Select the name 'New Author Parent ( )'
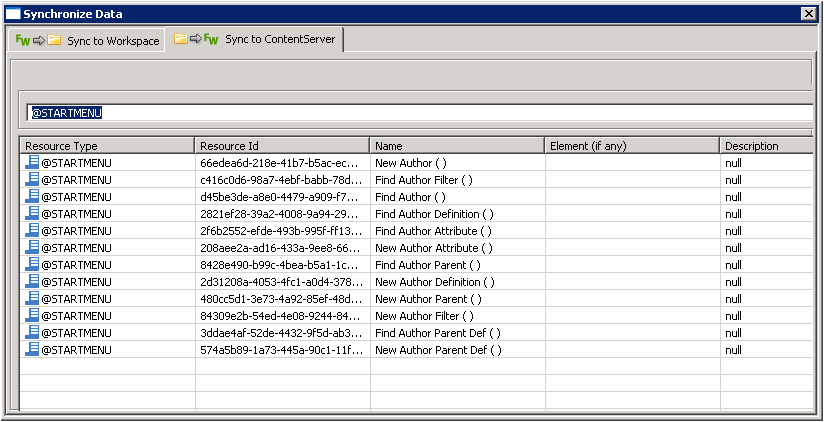This screenshot has width=824, height=422. (x=428, y=299)
